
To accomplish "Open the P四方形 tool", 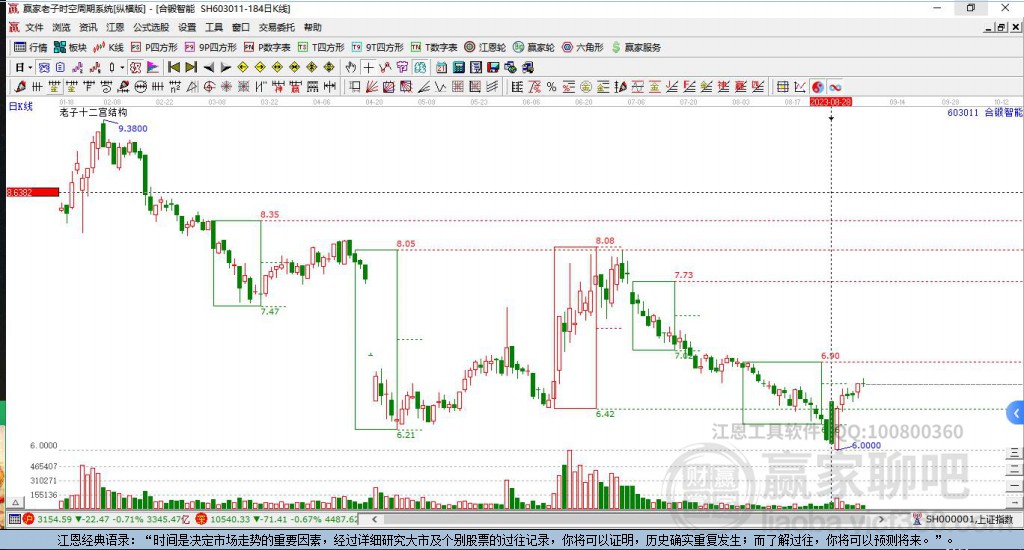I will [x=154, y=47].
